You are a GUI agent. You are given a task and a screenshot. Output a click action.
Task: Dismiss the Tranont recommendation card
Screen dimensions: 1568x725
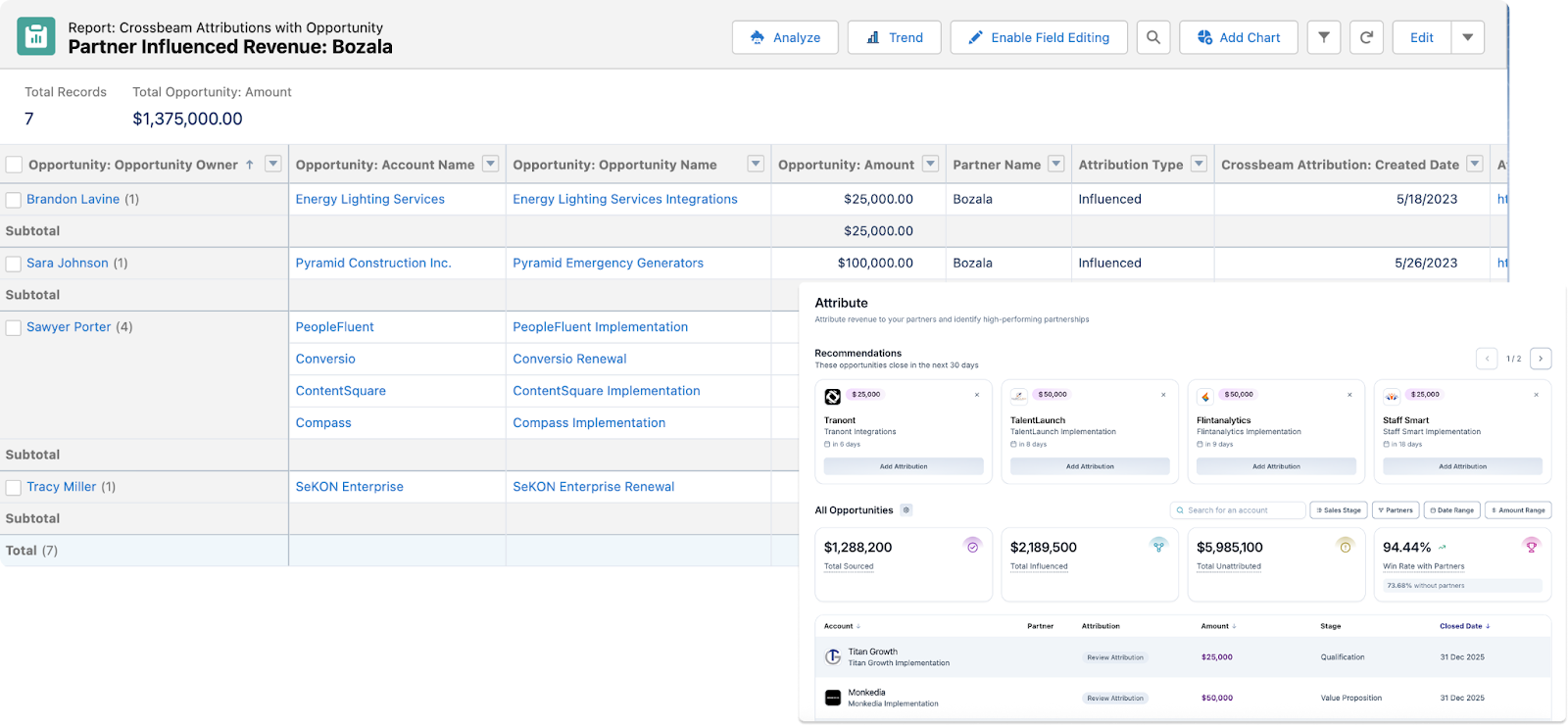pos(977,395)
